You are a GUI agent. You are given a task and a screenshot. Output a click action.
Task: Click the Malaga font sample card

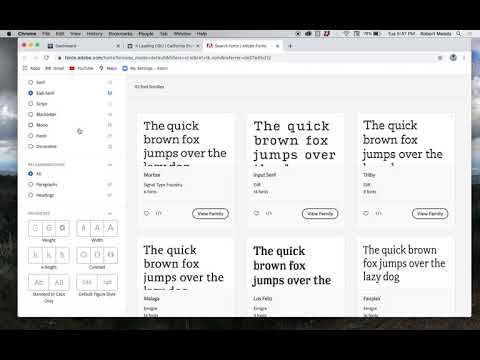coord(185,277)
